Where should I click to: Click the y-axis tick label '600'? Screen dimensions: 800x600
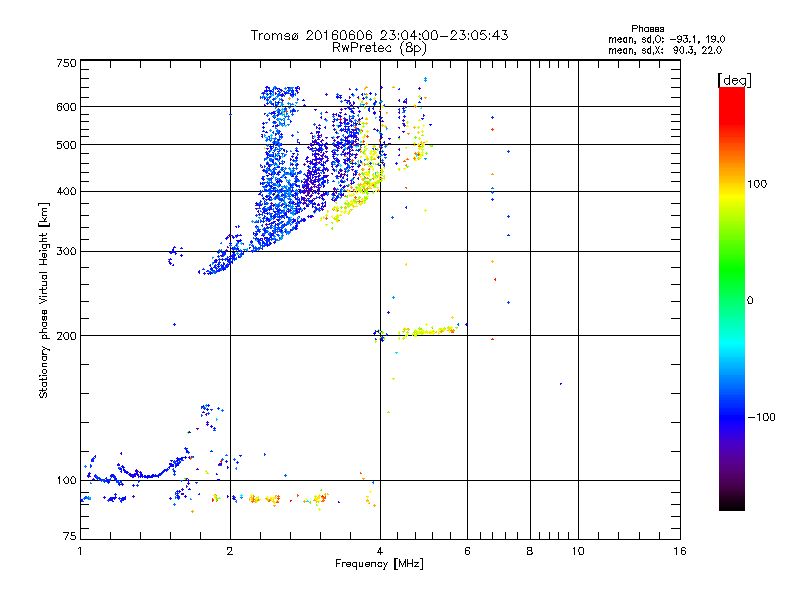point(67,107)
